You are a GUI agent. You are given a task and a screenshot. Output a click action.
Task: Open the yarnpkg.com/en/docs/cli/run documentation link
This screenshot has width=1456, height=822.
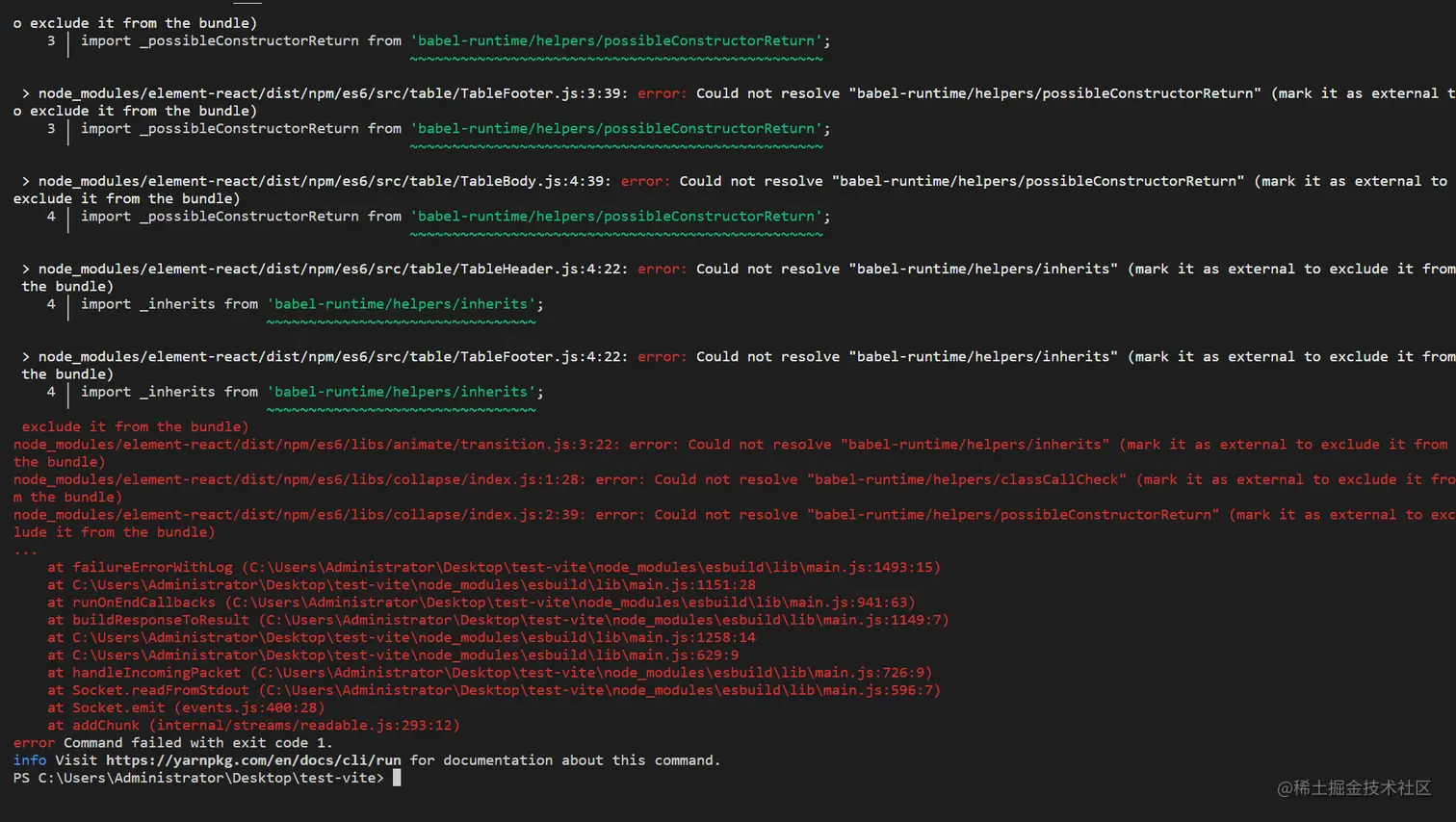[x=253, y=760]
